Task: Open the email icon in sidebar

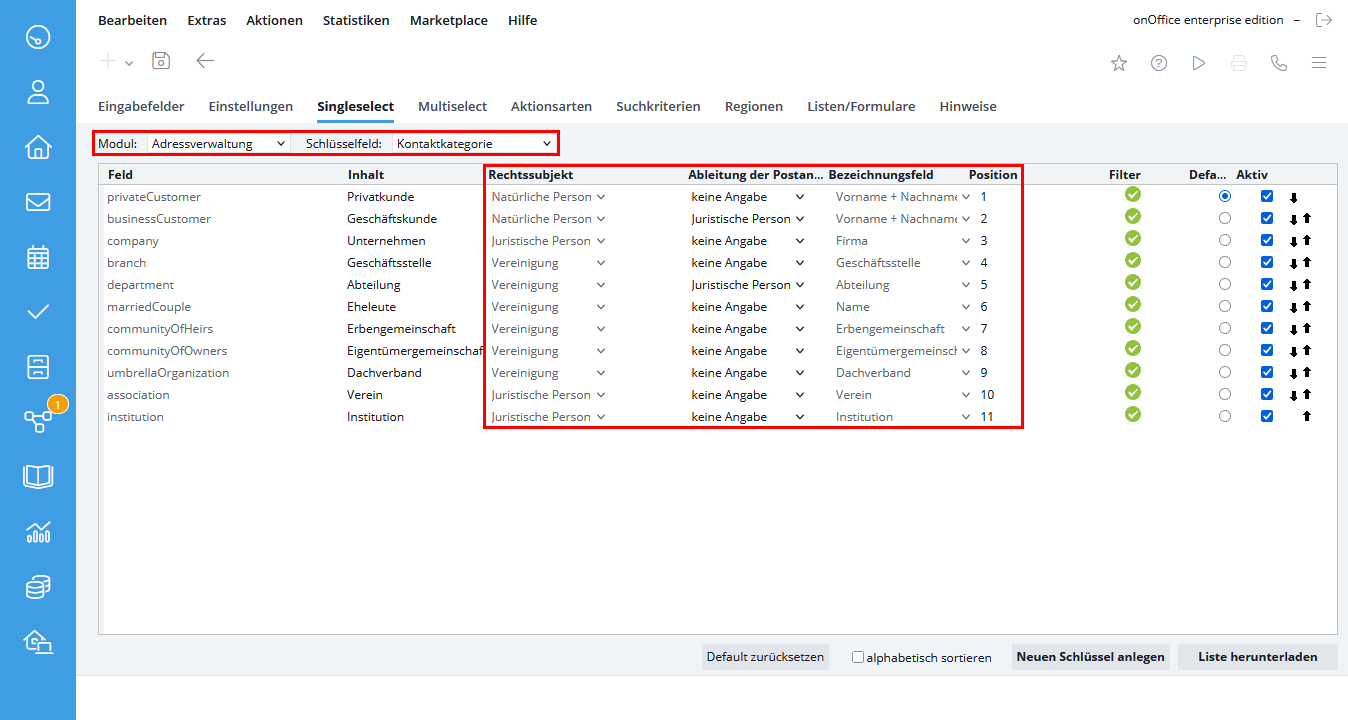Action: (38, 202)
